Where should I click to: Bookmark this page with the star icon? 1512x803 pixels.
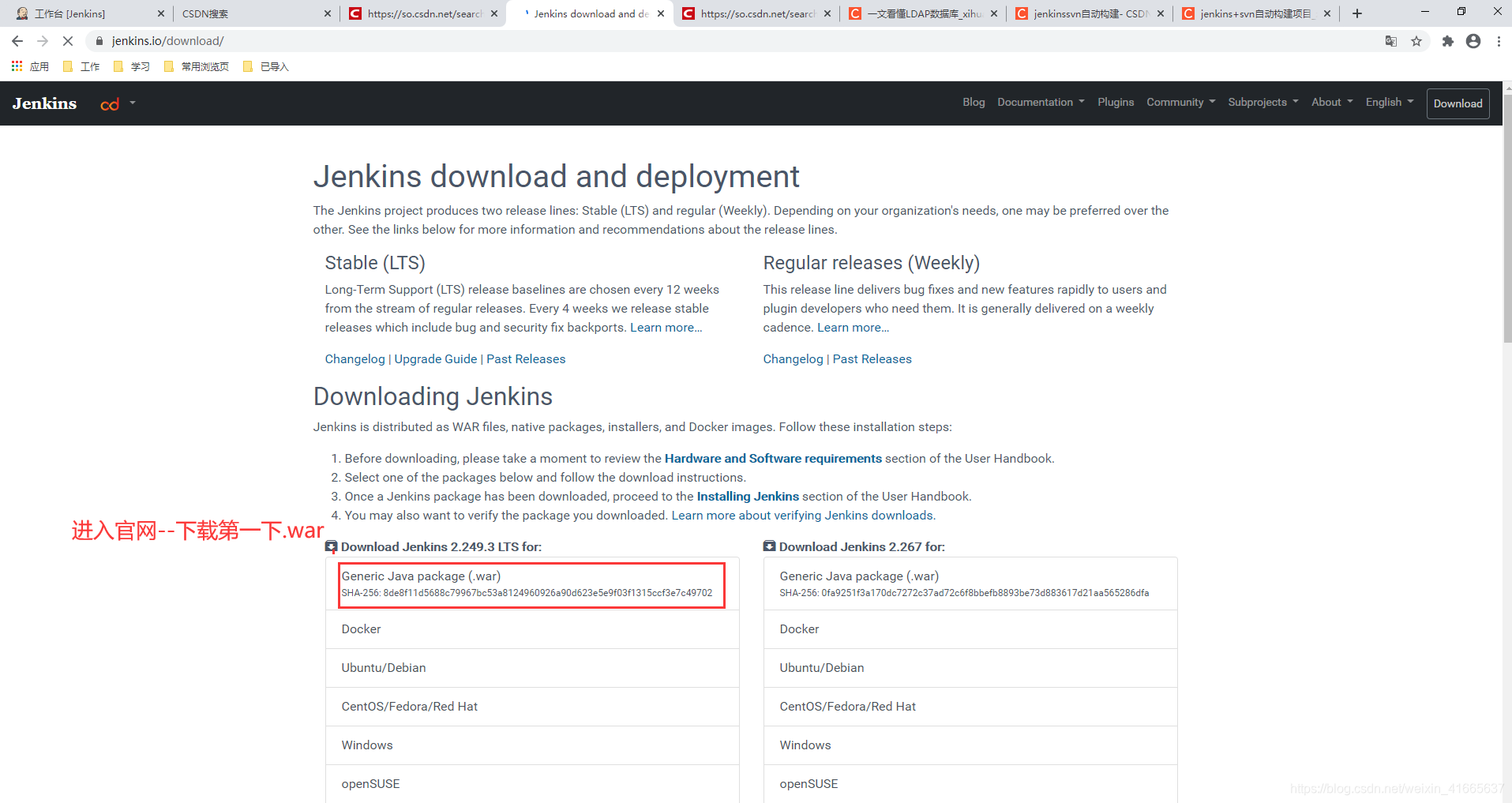pyautogui.click(x=1416, y=41)
